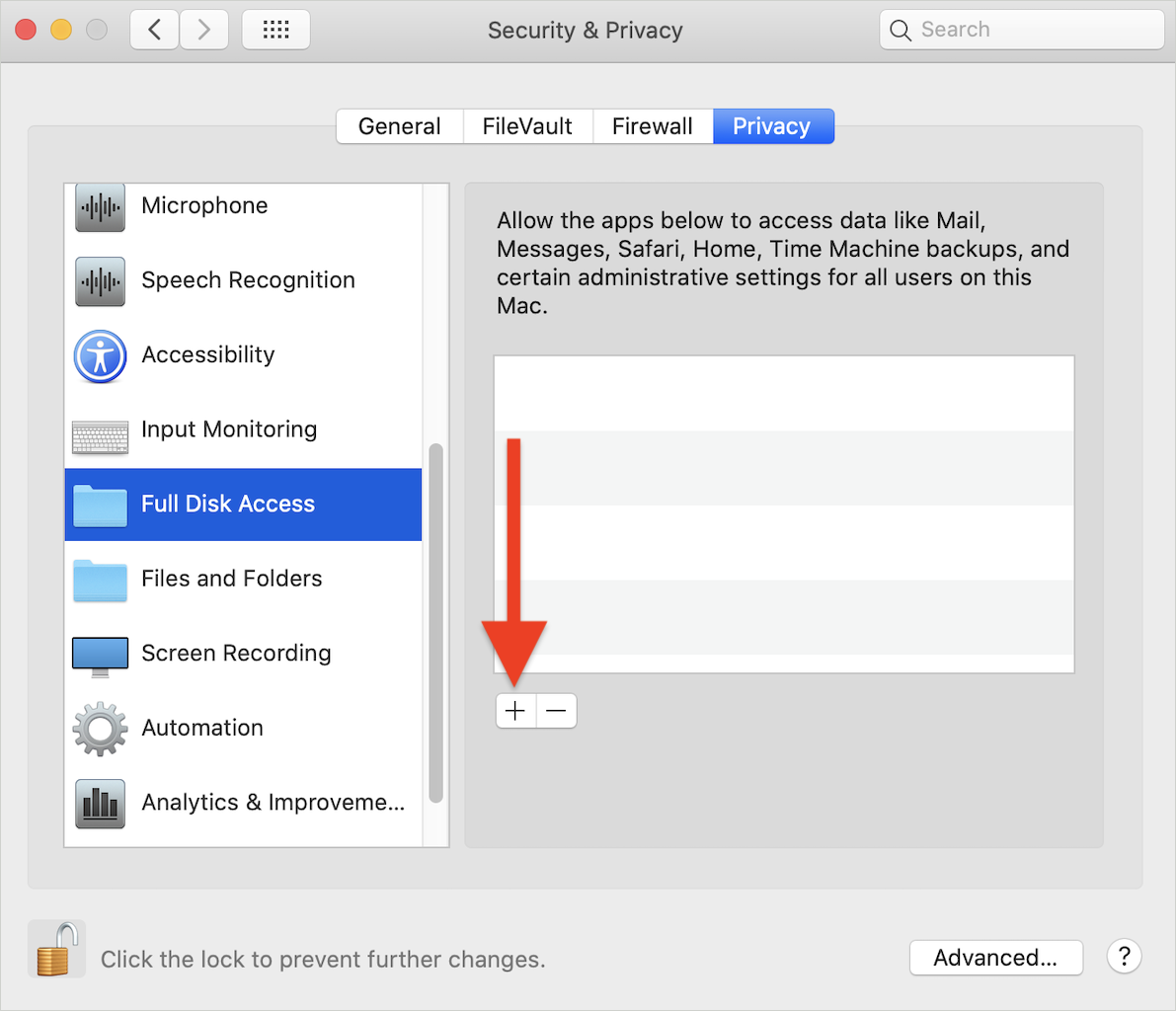1176x1011 pixels.
Task: Select the Speech Recognition waveform icon
Action: (x=100, y=281)
